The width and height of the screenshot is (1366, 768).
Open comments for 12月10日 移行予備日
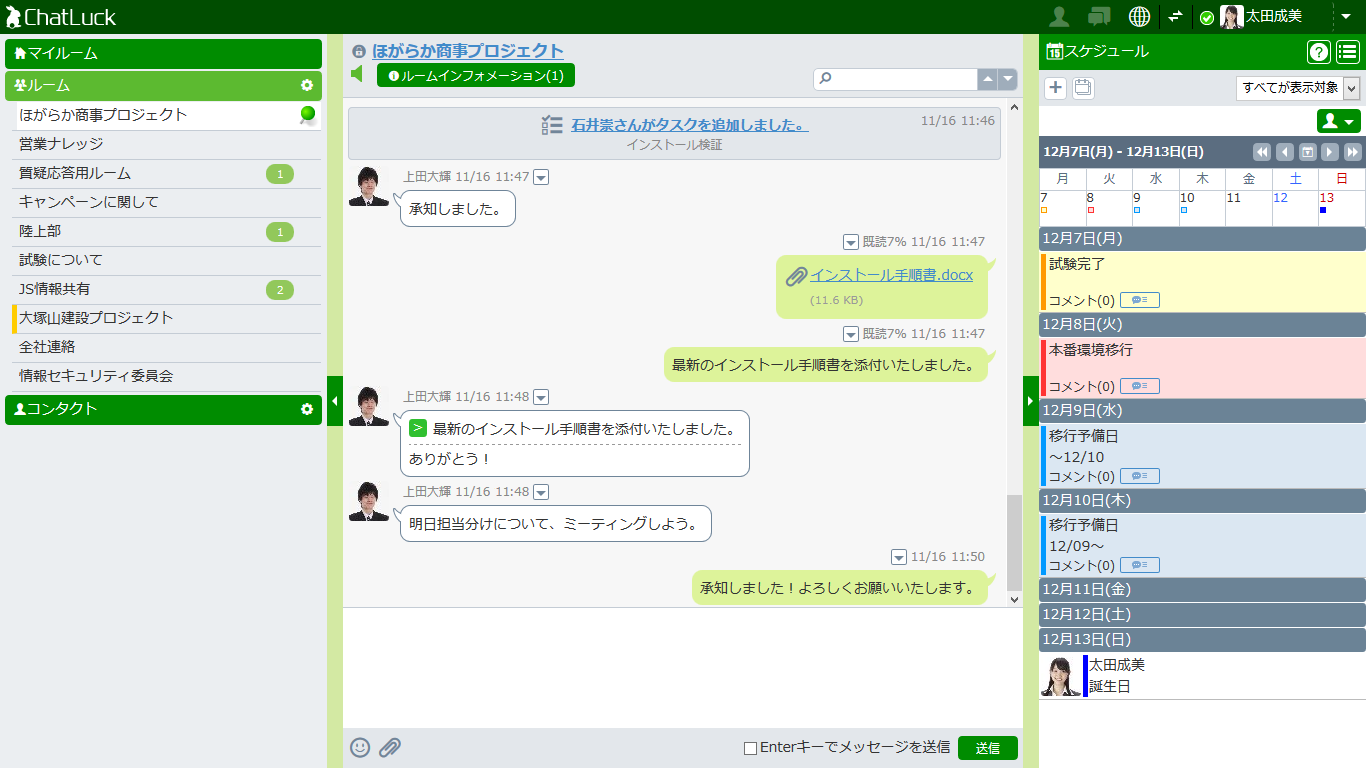pos(1140,565)
